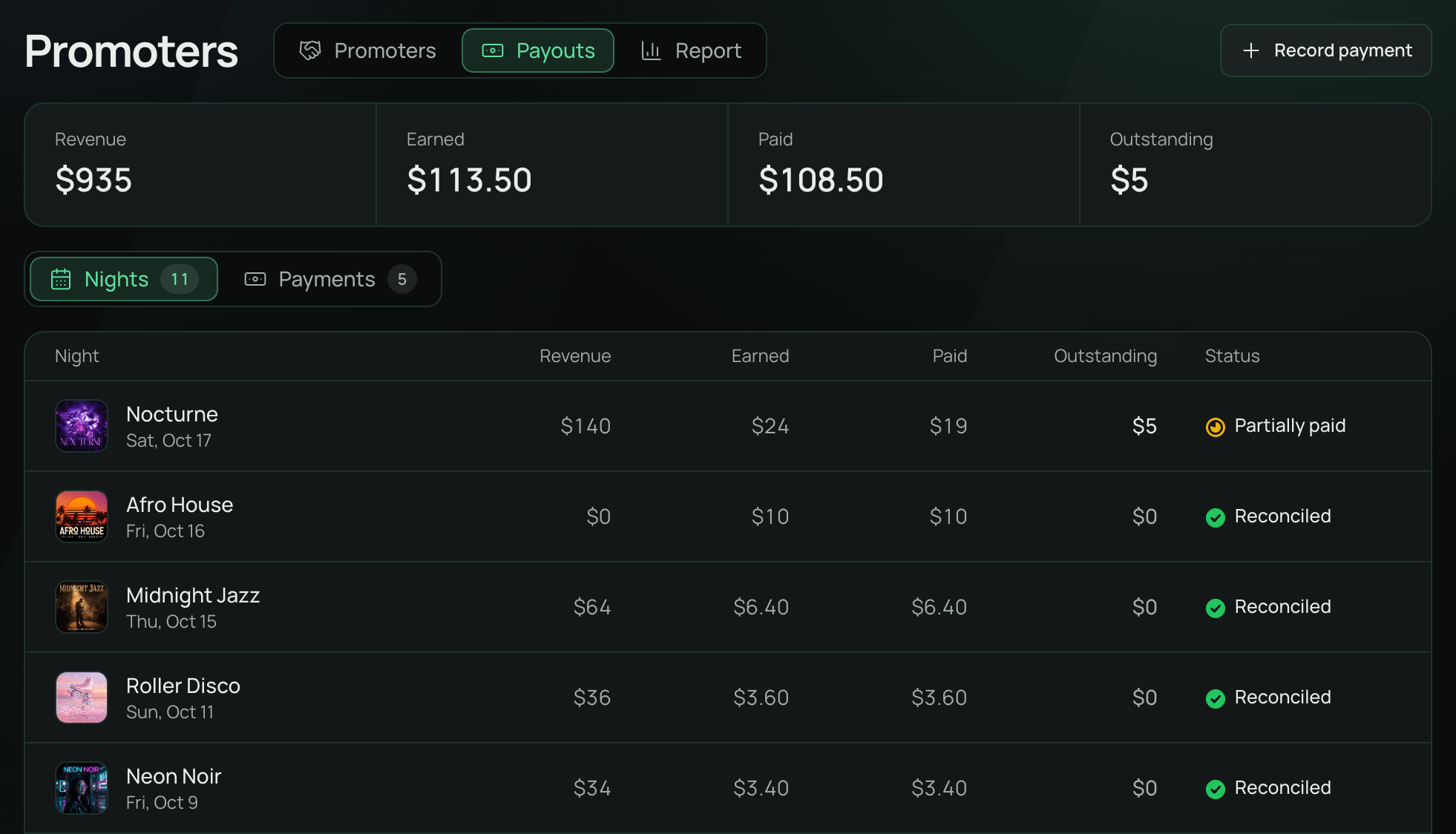Click the Payments count badge 5
Viewport: 1456px width, 834px height.
coord(402,279)
